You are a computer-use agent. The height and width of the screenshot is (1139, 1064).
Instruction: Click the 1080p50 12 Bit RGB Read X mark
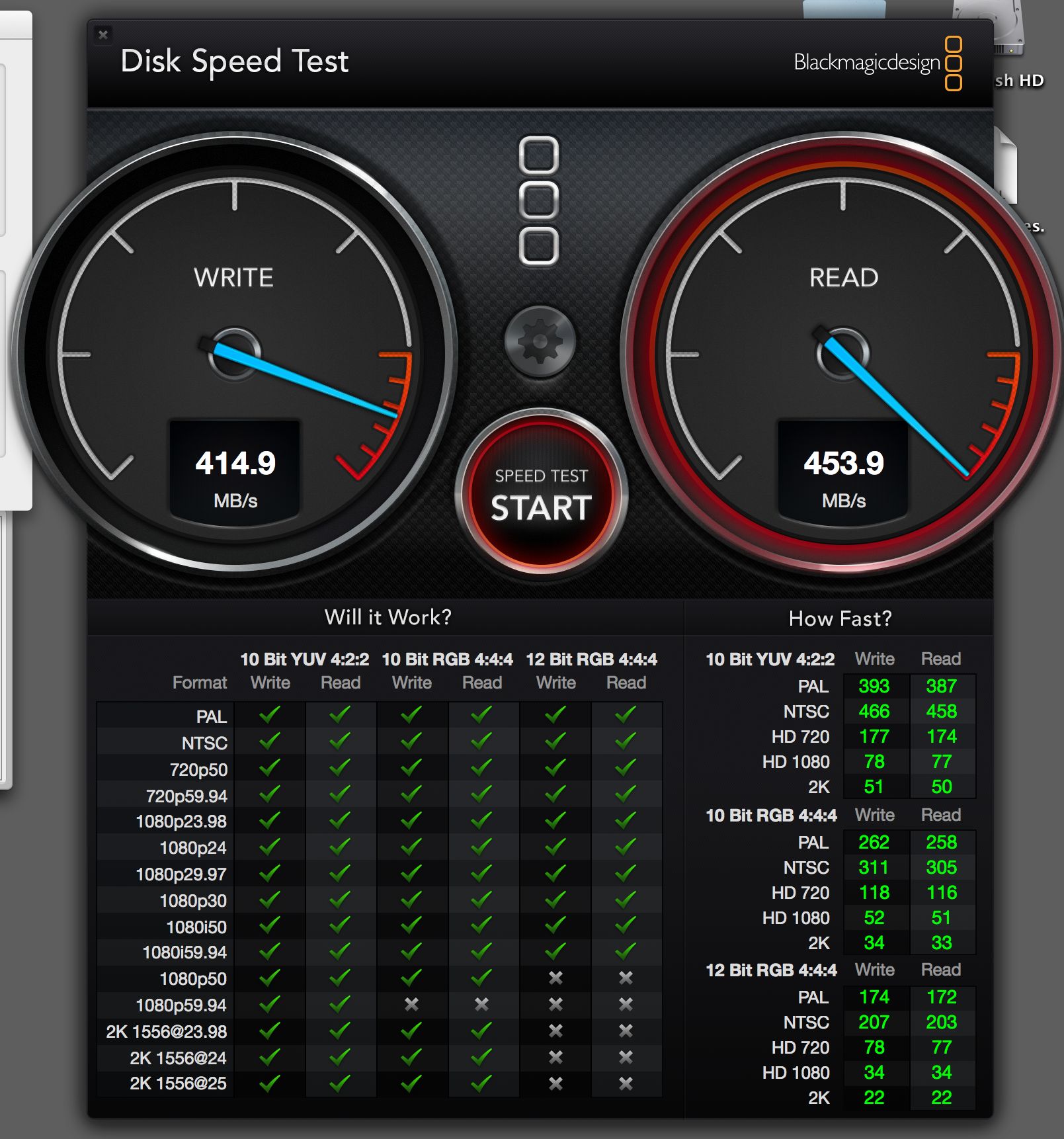626,978
